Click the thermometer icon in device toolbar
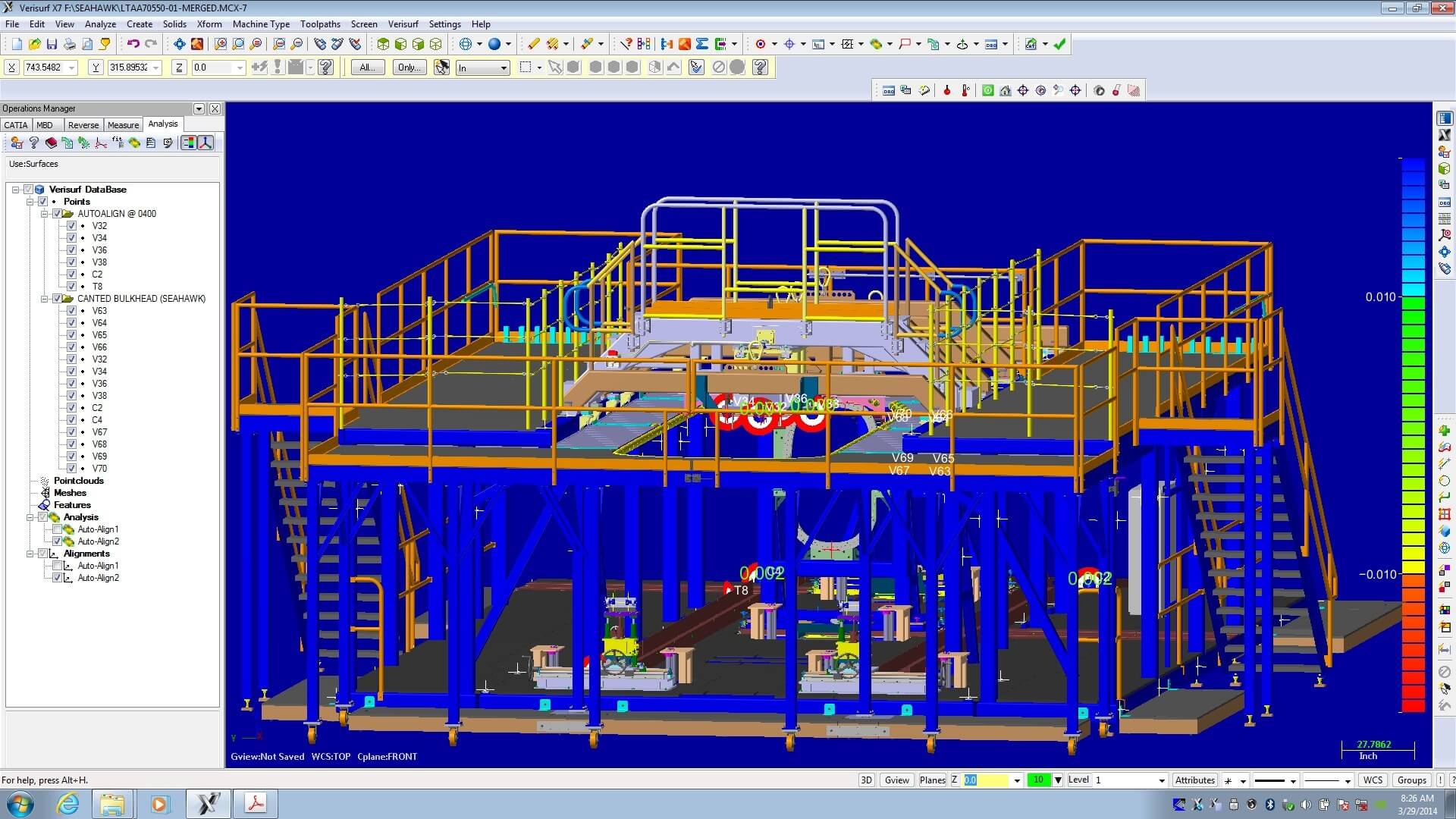The width and height of the screenshot is (1456, 819). [x=965, y=90]
